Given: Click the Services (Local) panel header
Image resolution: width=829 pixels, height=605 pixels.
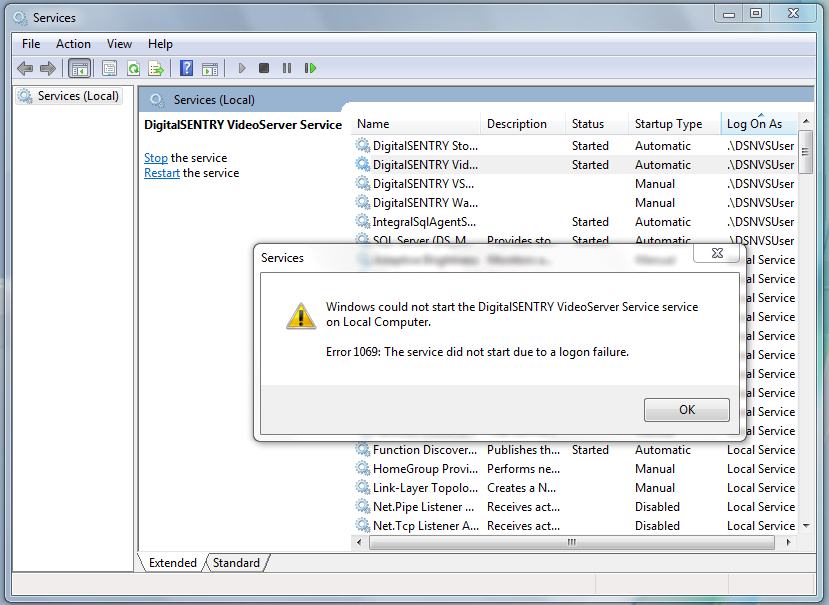Looking at the screenshot, I should [x=214, y=99].
